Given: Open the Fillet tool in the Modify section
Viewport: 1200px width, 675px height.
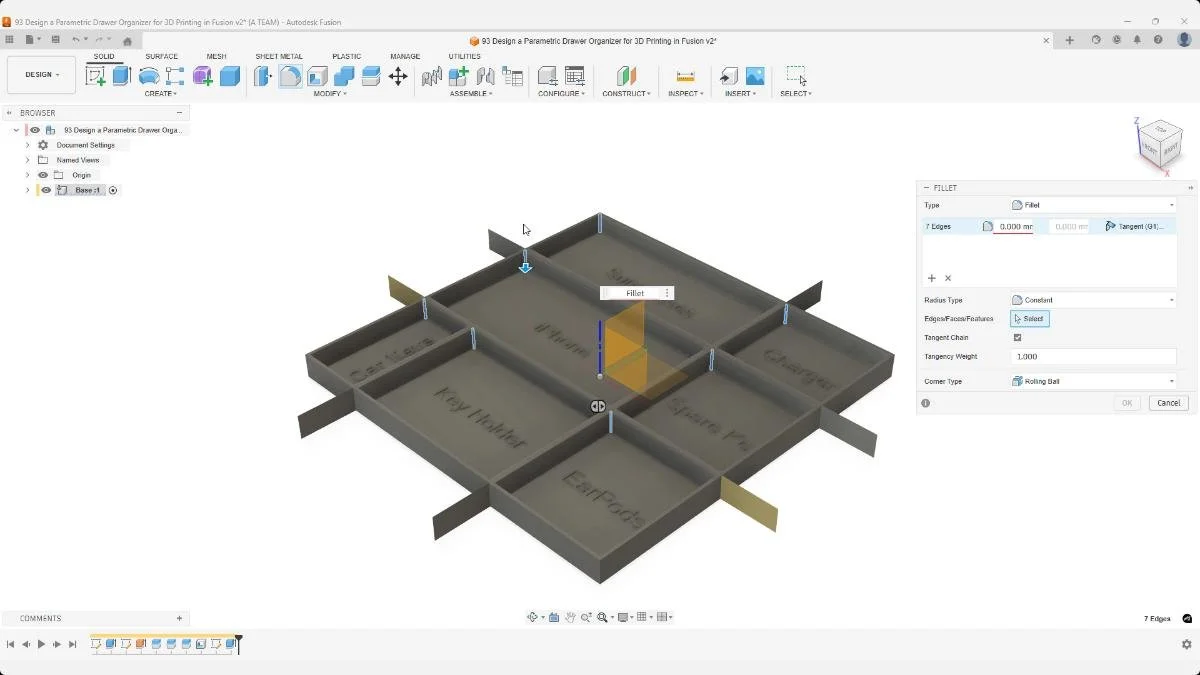Looking at the screenshot, I should 290,75.
